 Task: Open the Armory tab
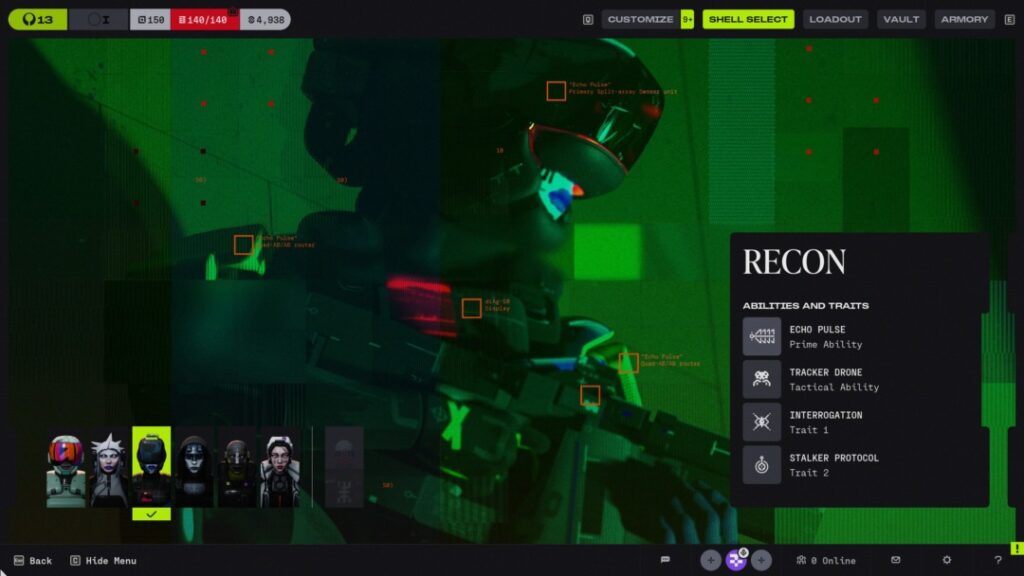click(964, 20)
